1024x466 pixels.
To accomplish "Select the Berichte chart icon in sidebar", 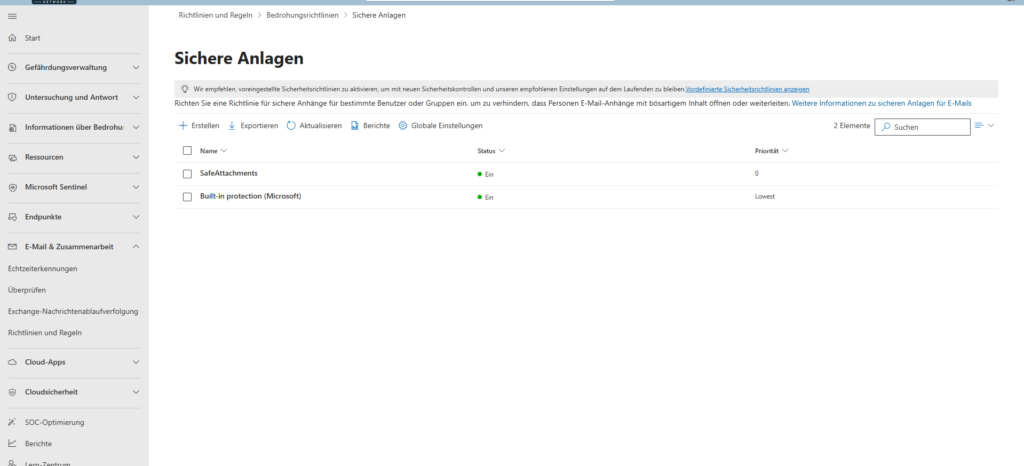I will click(x=12, y=443).
